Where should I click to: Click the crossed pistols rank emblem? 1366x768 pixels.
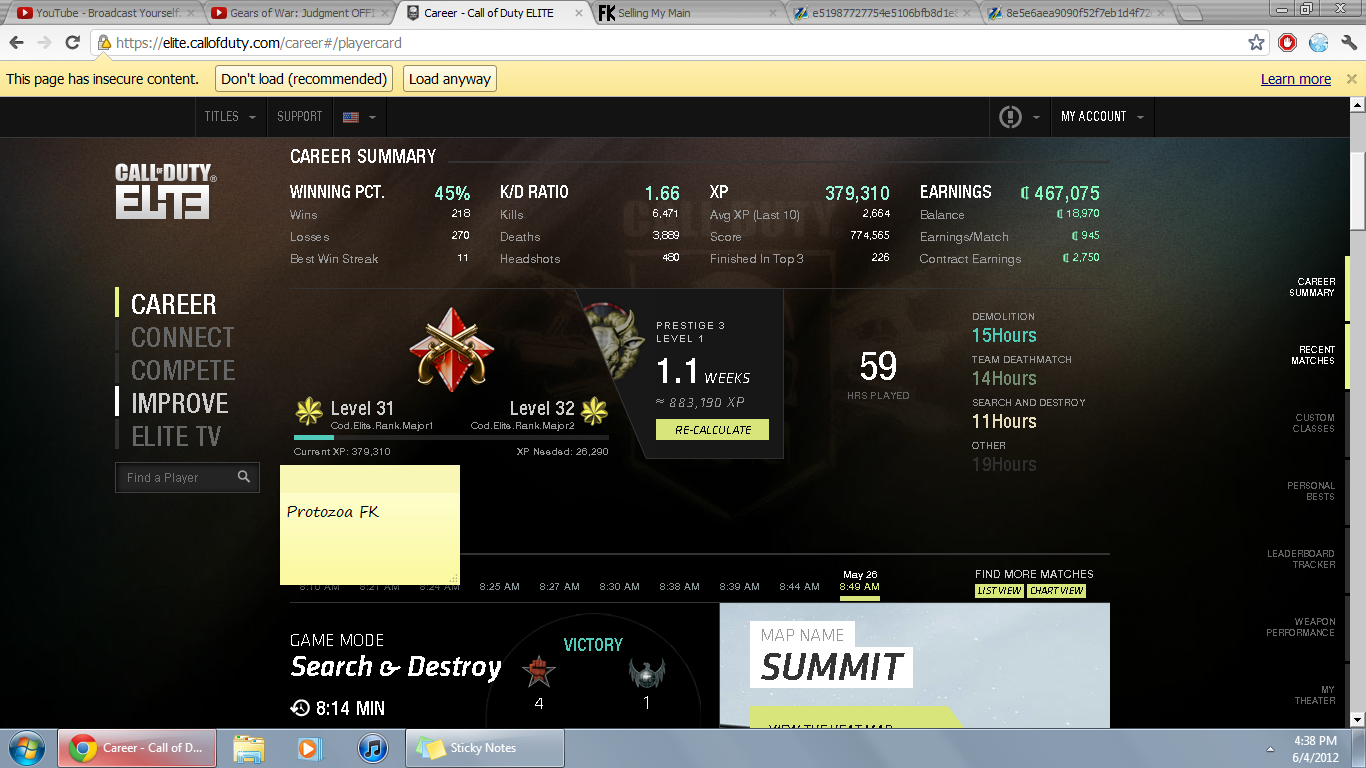(452, 350)
